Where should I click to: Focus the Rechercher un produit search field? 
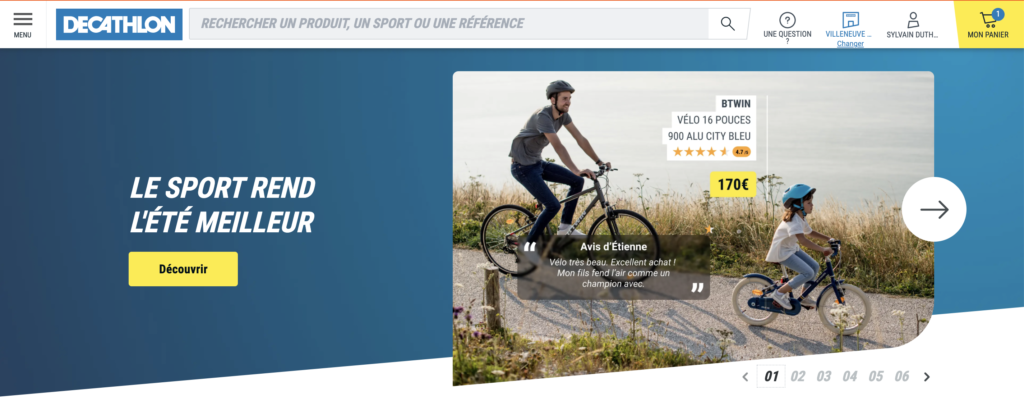point(449,24)
